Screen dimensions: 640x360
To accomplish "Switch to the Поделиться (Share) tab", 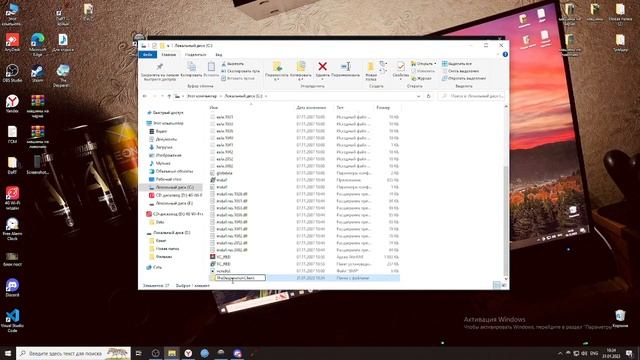I will click(x=195, y=54).
